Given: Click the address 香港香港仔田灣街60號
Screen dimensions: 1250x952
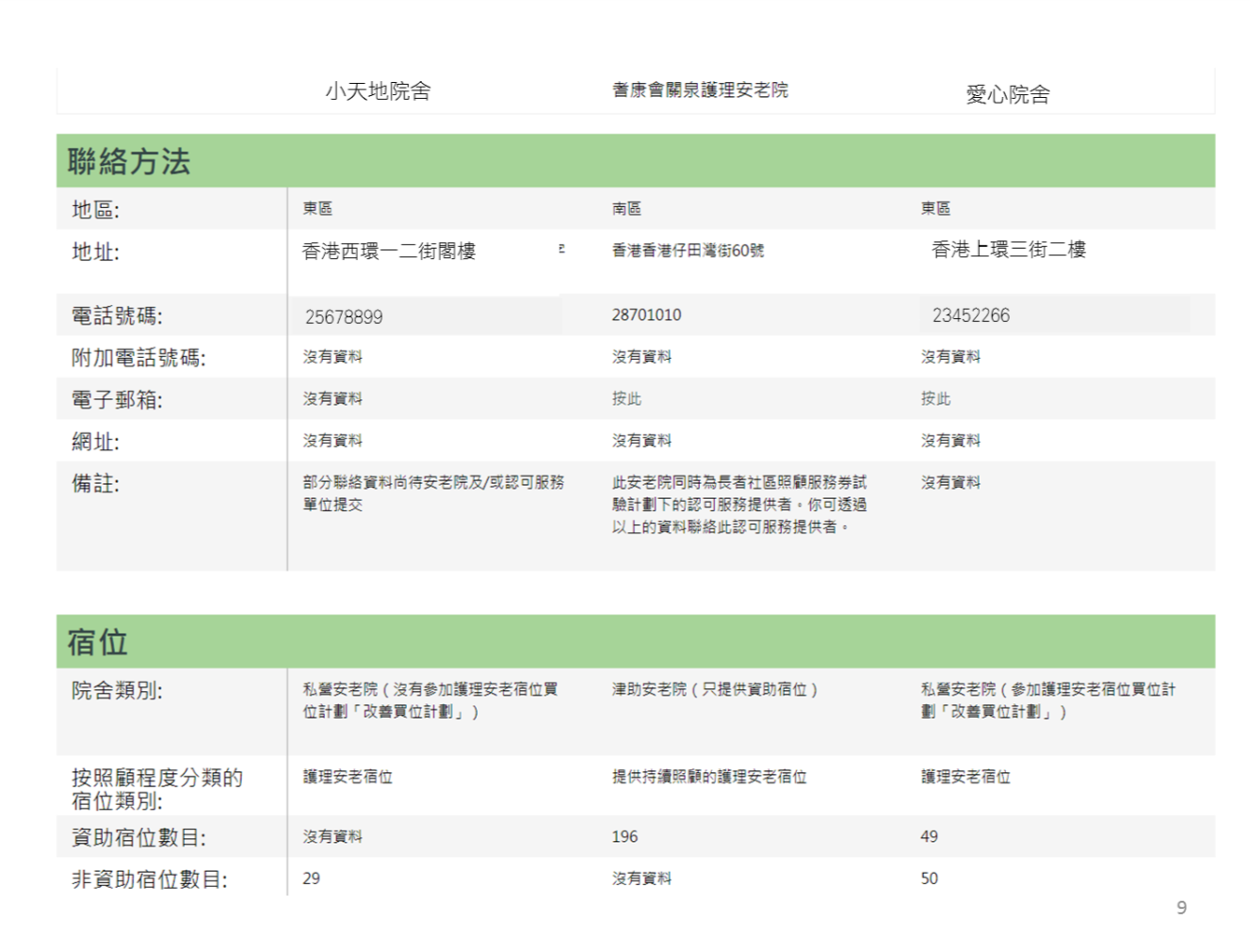Looking at the screenshot, I should point(688,250).
